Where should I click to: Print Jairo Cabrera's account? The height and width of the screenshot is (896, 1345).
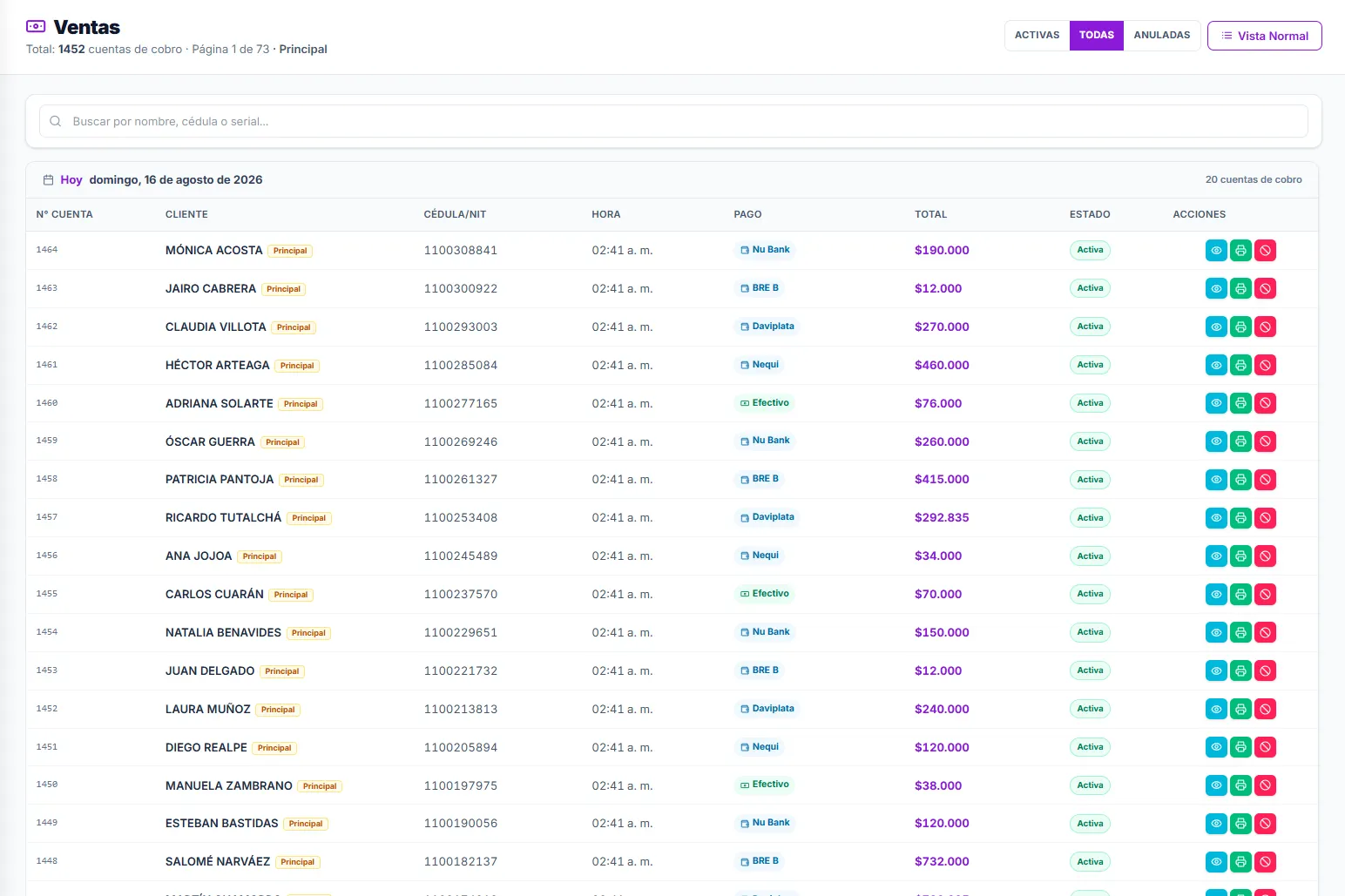pyautogui.click(x=1240, y=289)
